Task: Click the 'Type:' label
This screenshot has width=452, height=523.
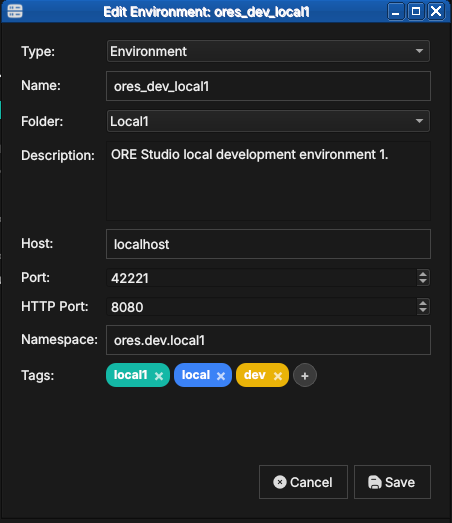Action: pos(38,52)
